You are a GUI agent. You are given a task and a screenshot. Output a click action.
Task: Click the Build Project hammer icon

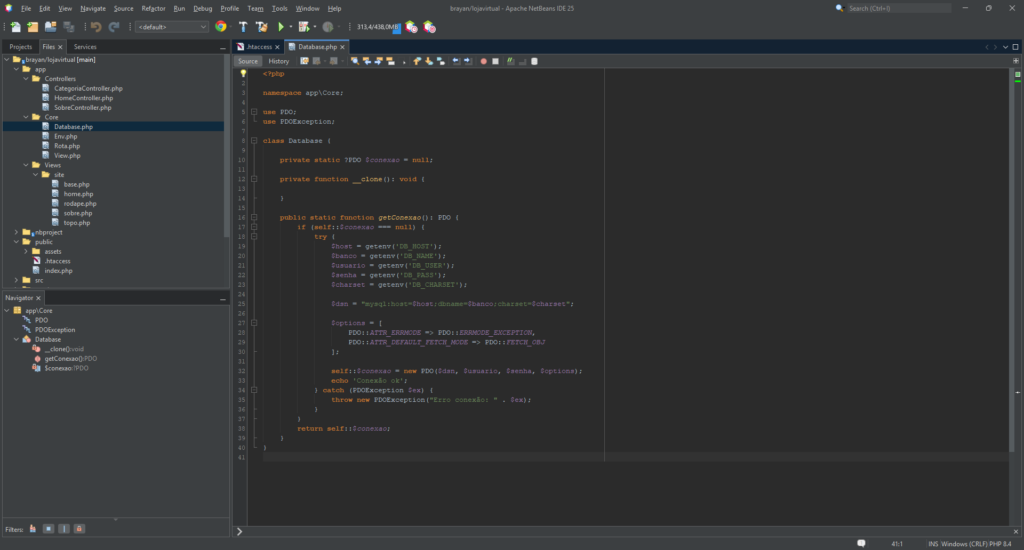(243, 27)
